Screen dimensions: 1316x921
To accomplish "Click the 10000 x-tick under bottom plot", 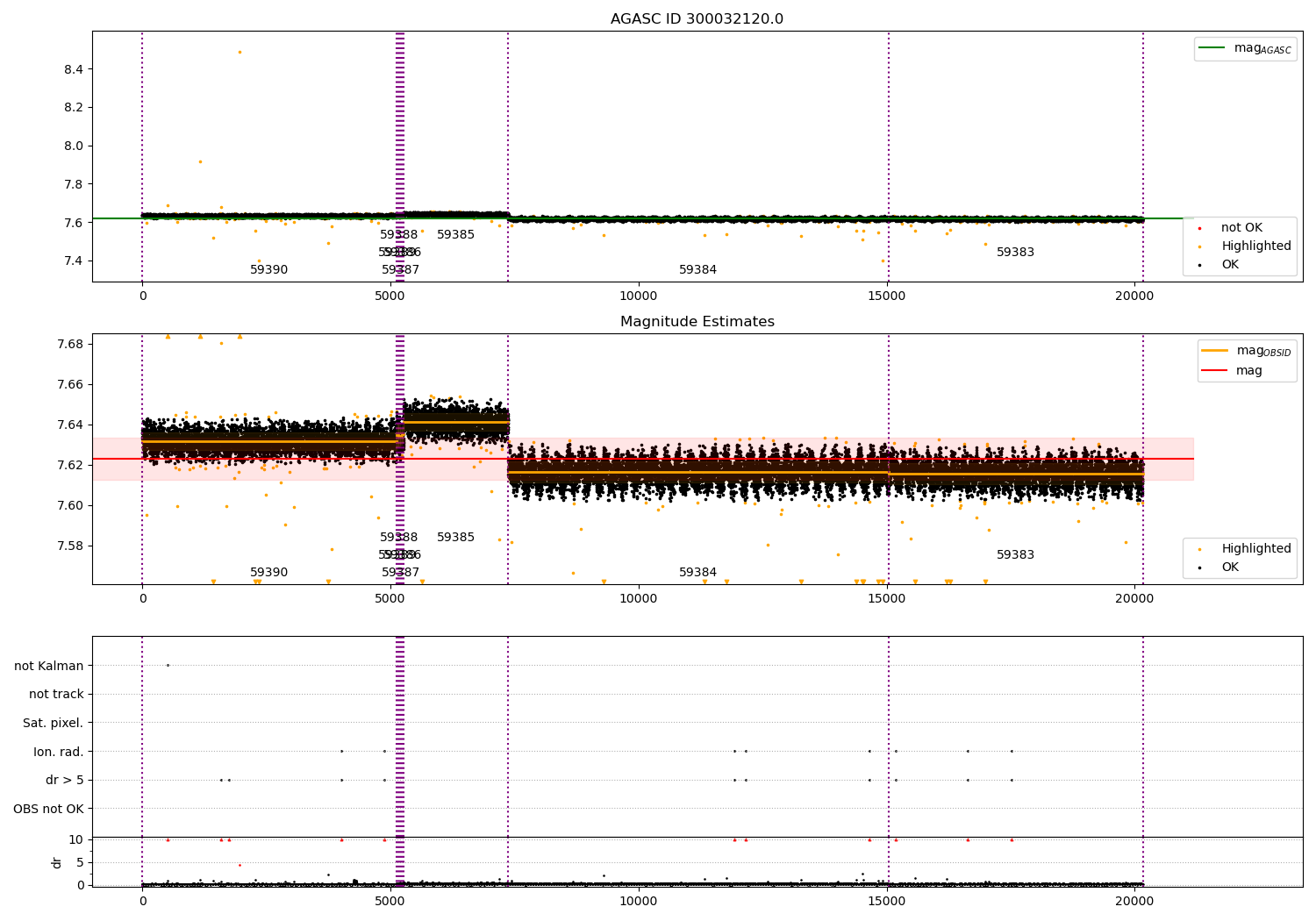I will [x=639, y=901].
